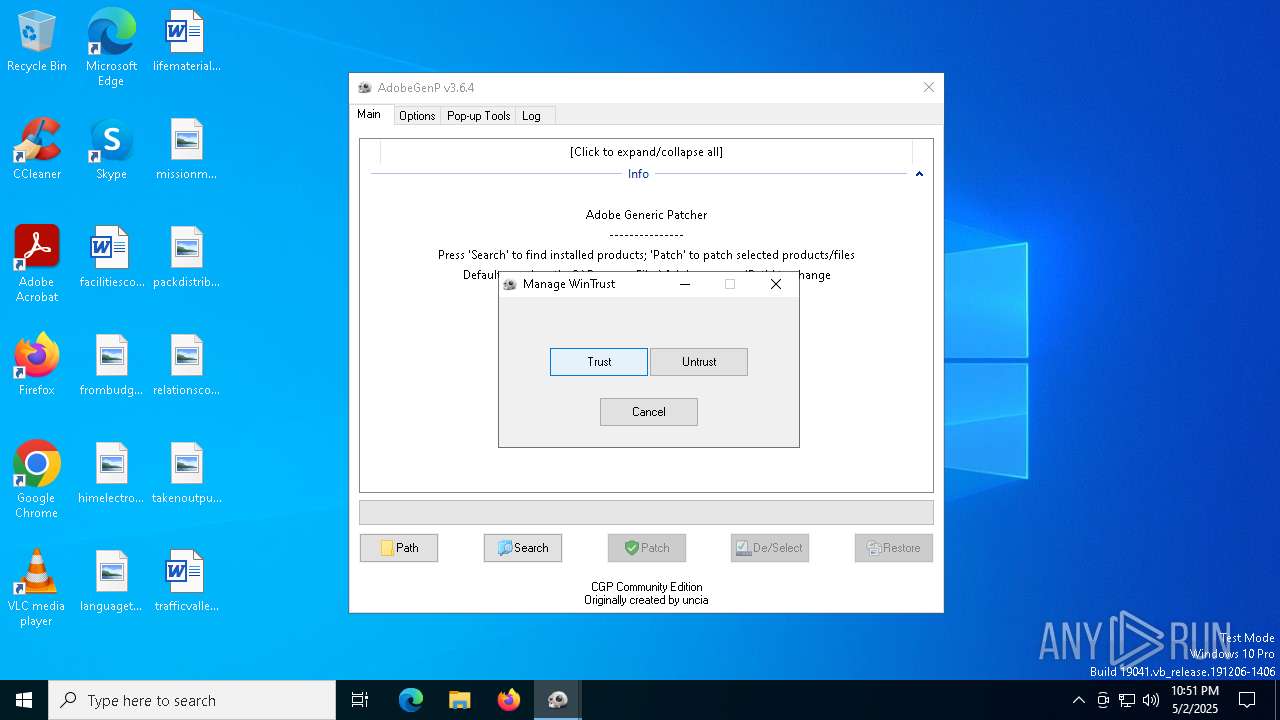Open the Log tab
The image size is (1280, 720).
[x=531, y=116]
